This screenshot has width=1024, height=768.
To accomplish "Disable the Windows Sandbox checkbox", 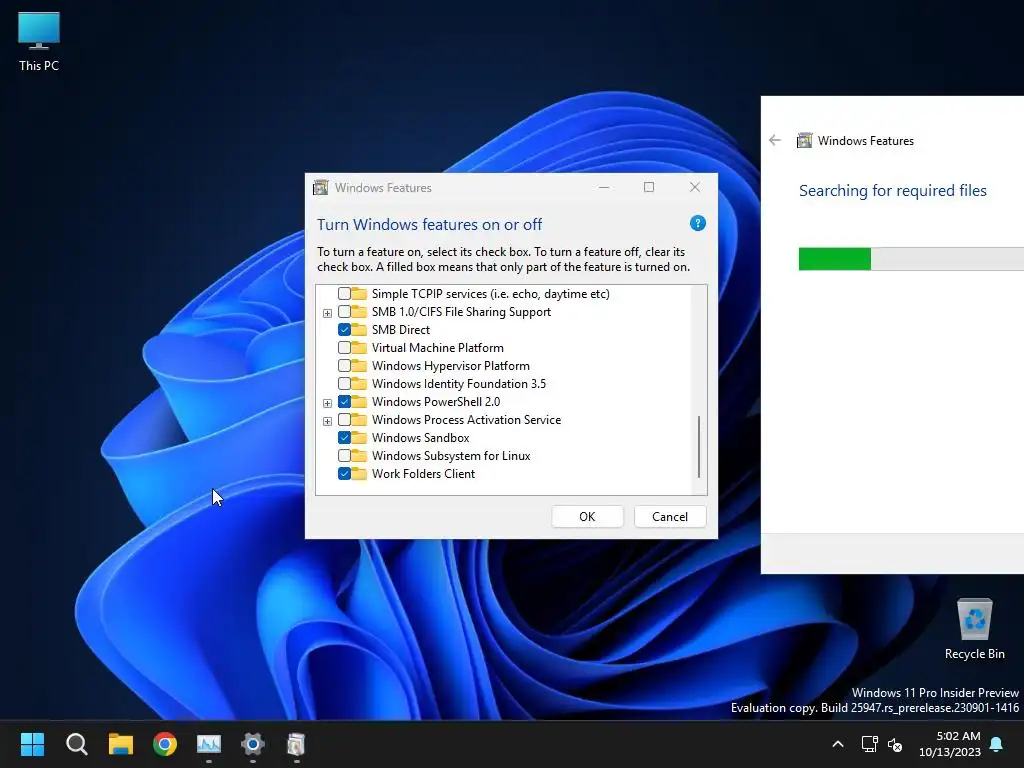I will 344,438.
